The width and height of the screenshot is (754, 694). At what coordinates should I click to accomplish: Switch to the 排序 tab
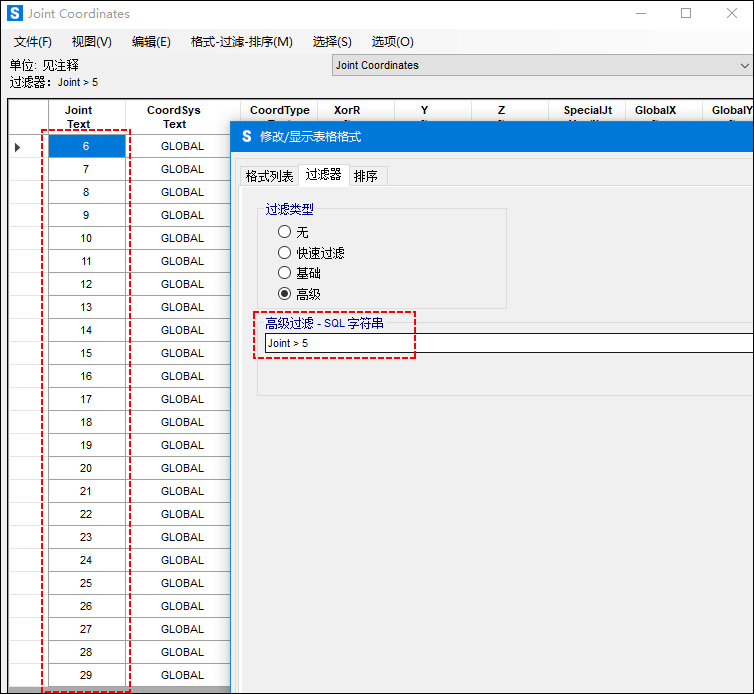366,176
